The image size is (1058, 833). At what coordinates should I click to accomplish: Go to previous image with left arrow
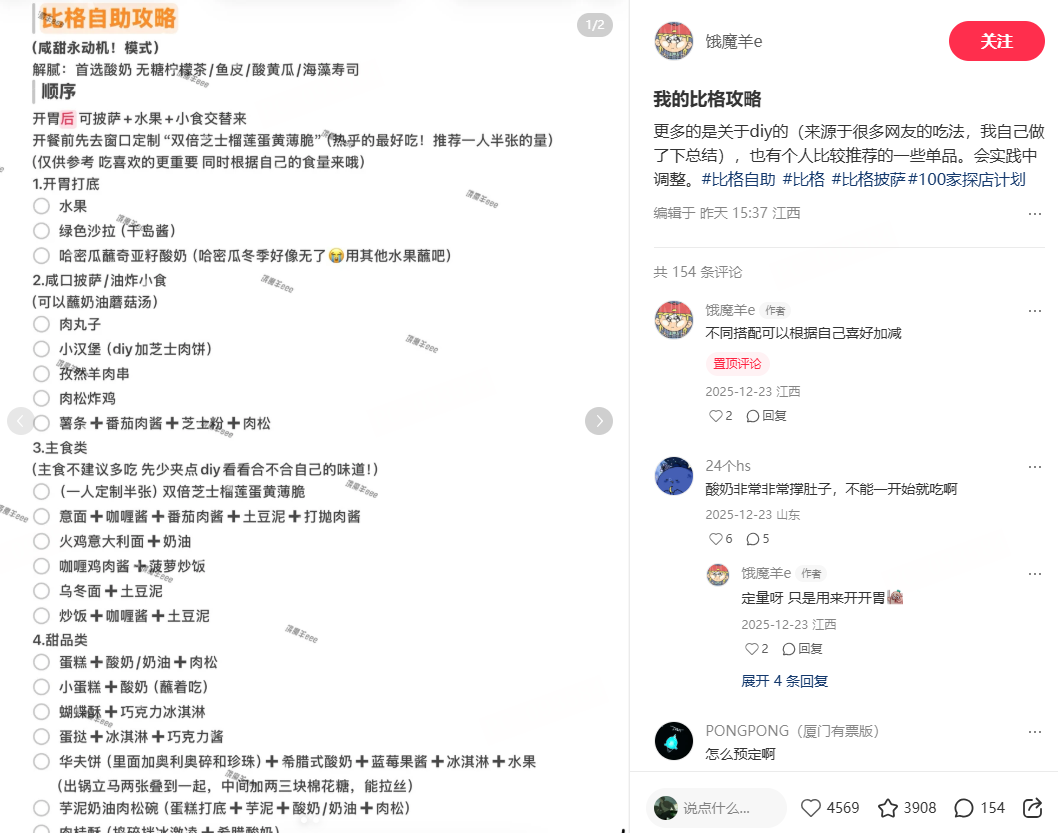[x=20, y=421]
